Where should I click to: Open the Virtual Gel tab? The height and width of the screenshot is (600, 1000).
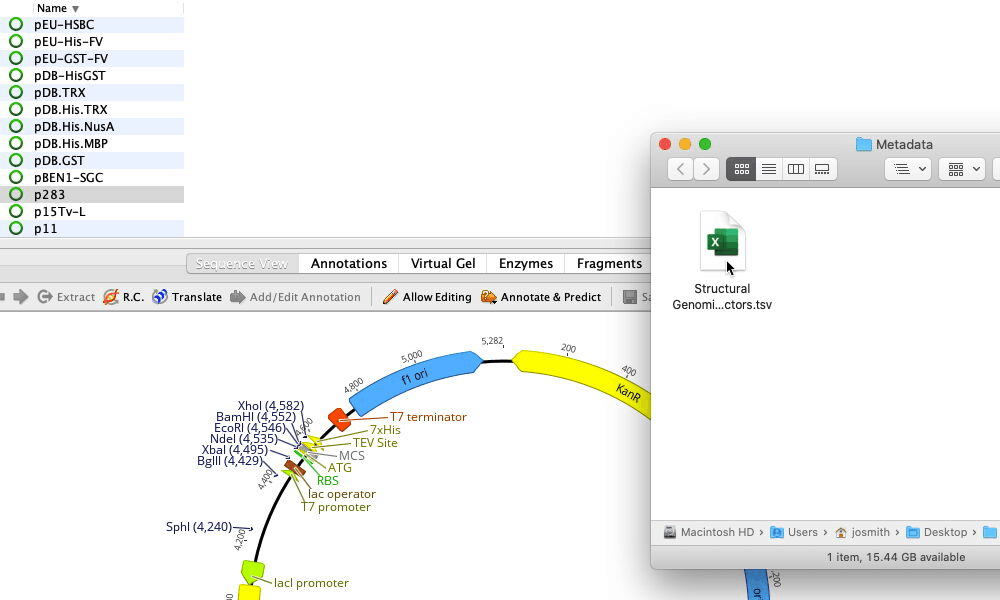click(443, 264)
